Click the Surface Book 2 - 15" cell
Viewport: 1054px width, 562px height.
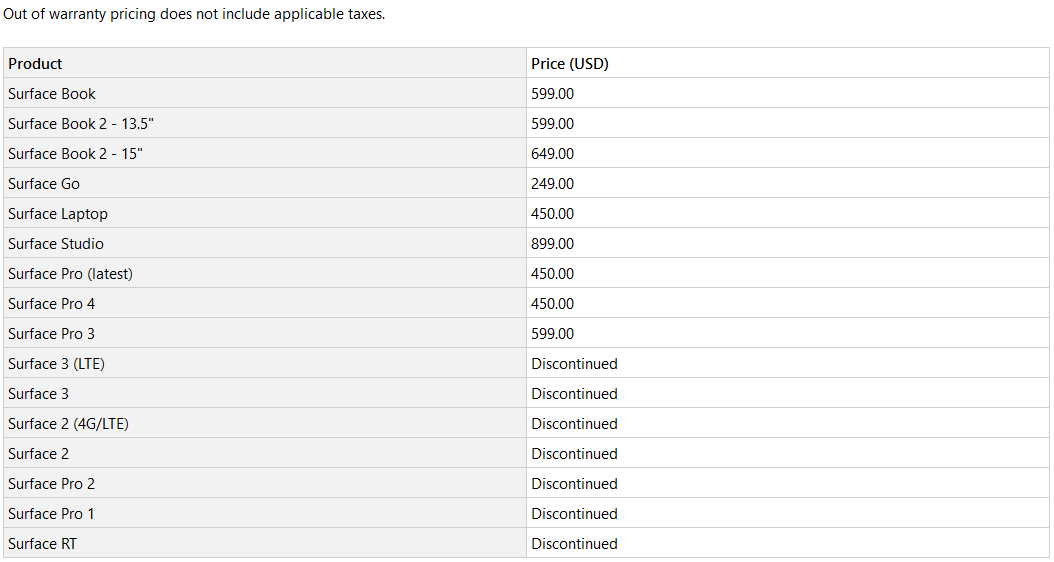tap(265, 153)
